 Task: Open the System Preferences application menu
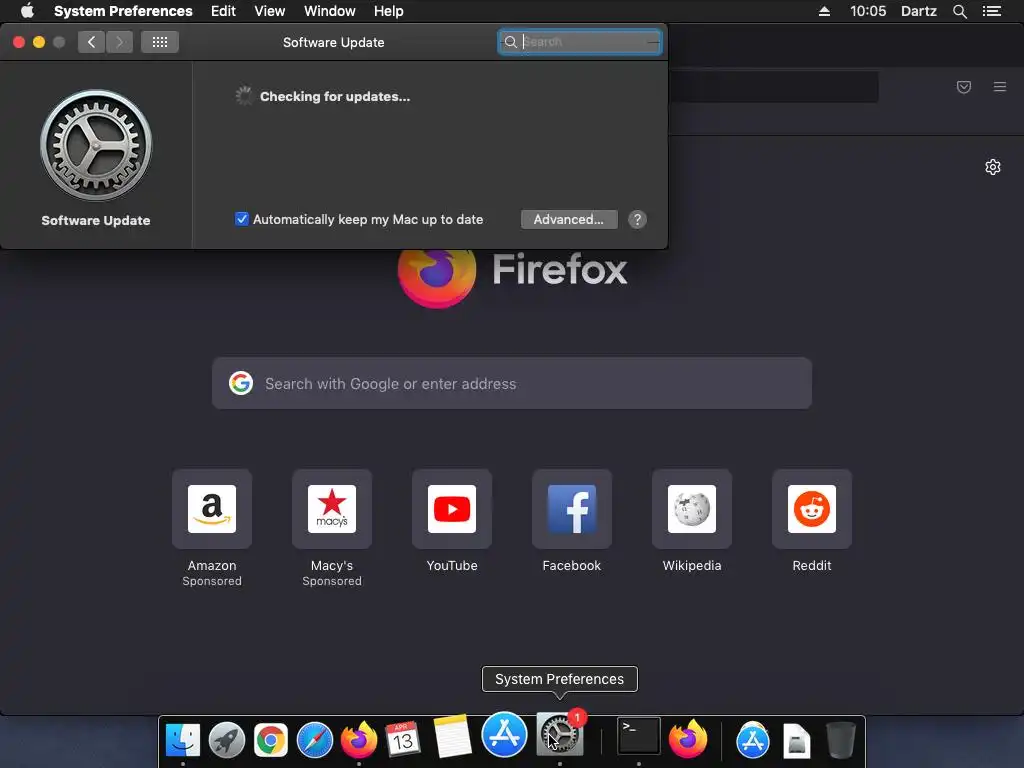tap(123, 11)
